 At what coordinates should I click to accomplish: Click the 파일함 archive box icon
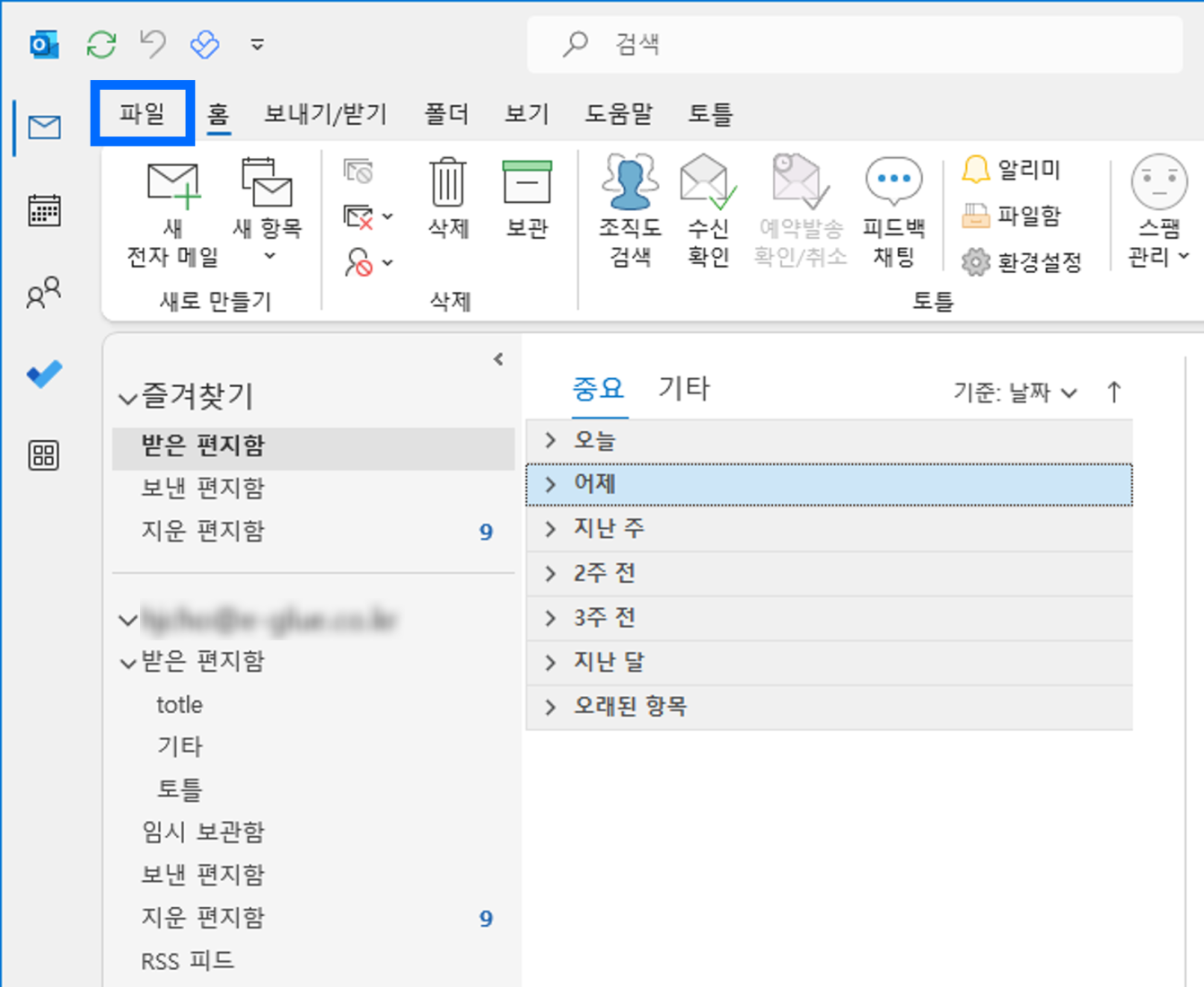pos(976,216)
